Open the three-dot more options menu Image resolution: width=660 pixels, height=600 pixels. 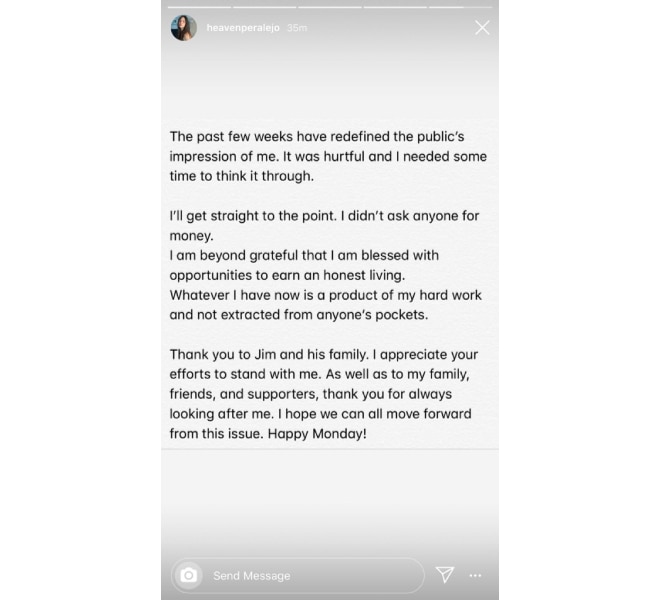475,576
